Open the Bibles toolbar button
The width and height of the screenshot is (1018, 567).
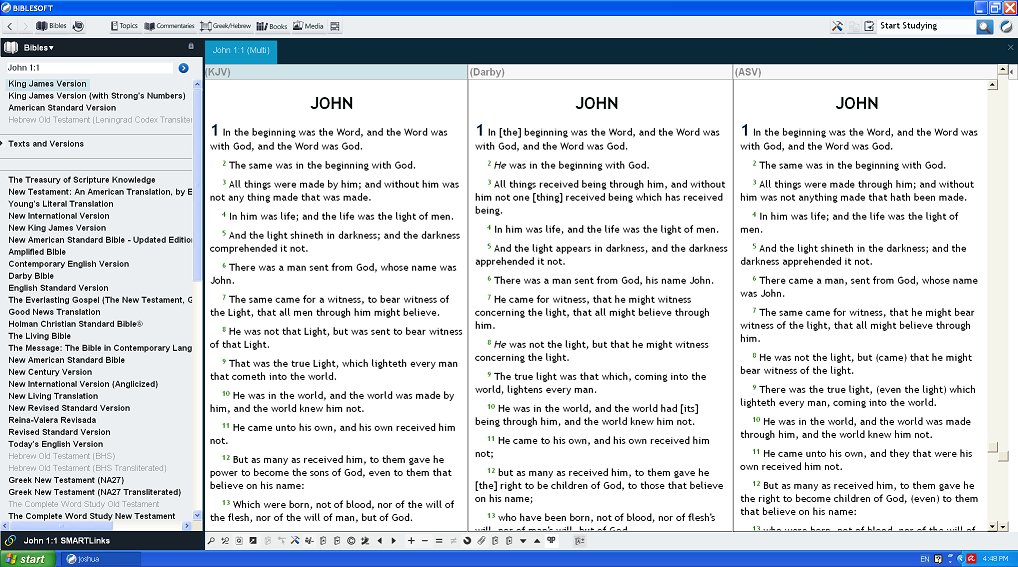click(51, 26)
